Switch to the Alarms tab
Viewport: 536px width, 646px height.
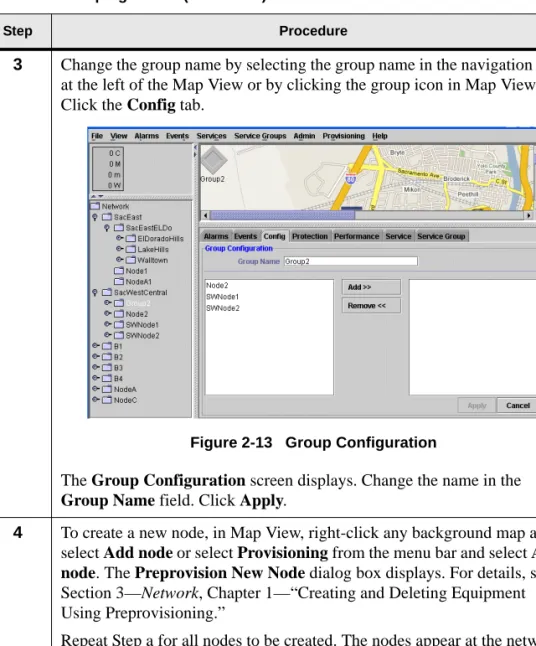point(216,236)
